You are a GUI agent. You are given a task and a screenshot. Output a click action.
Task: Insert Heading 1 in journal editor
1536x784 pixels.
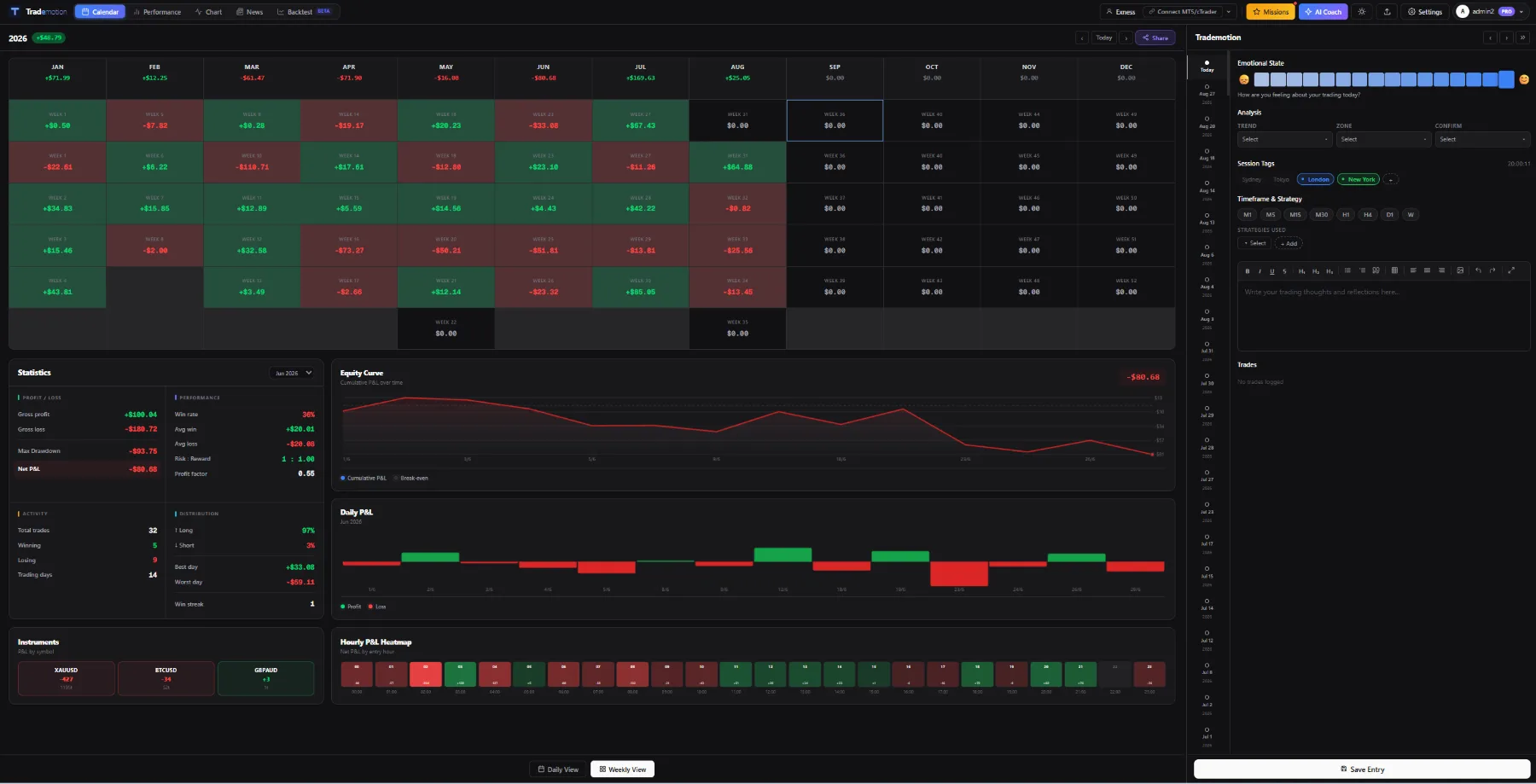(x=1301, y=270)
